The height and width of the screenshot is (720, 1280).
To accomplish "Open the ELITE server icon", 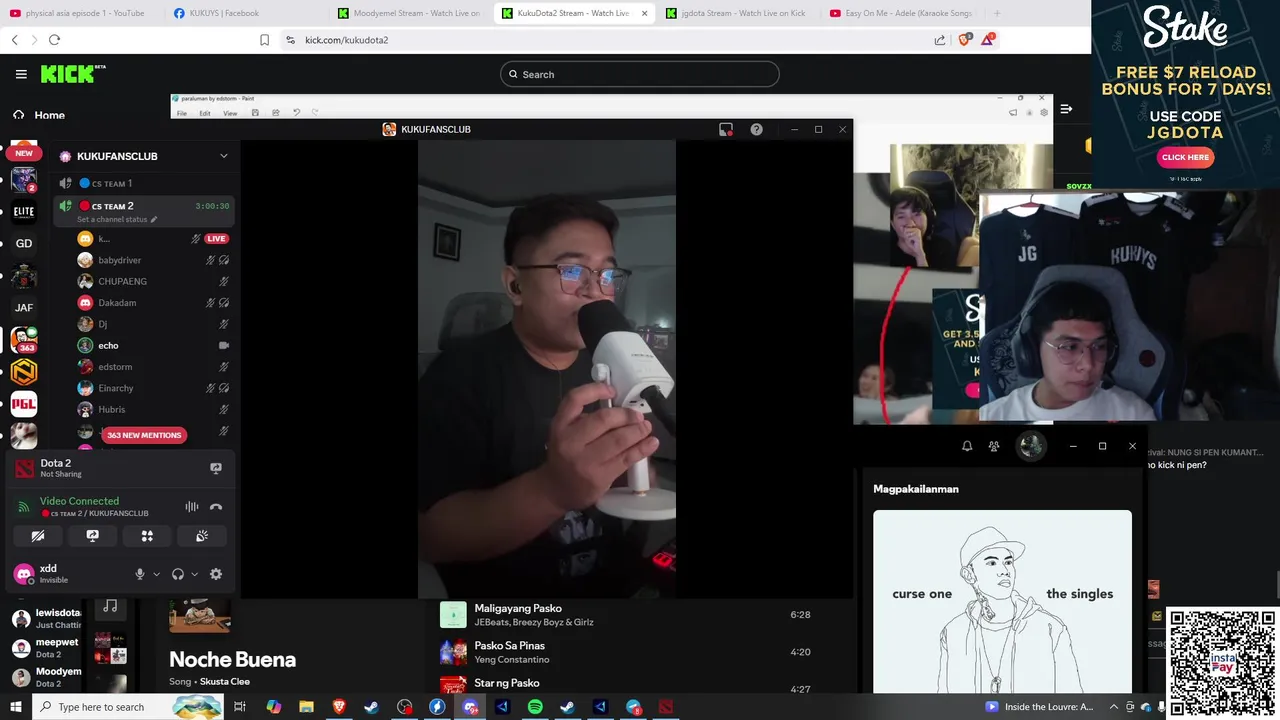I will [24, 211].
